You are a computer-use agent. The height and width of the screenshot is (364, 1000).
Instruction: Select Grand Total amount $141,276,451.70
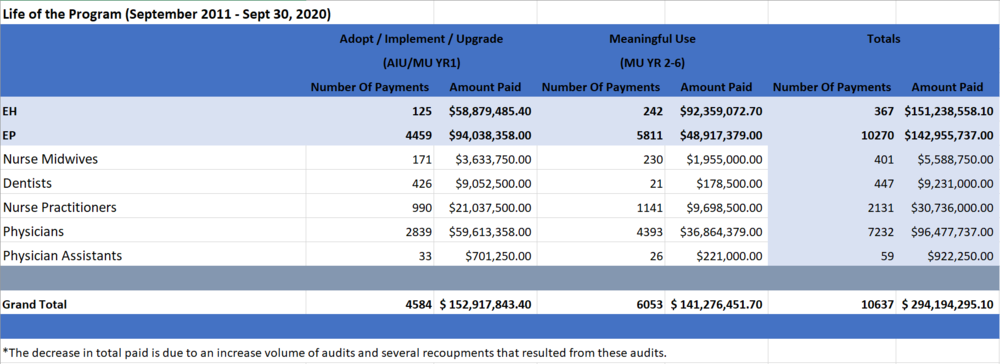click(x=717, y=305)
